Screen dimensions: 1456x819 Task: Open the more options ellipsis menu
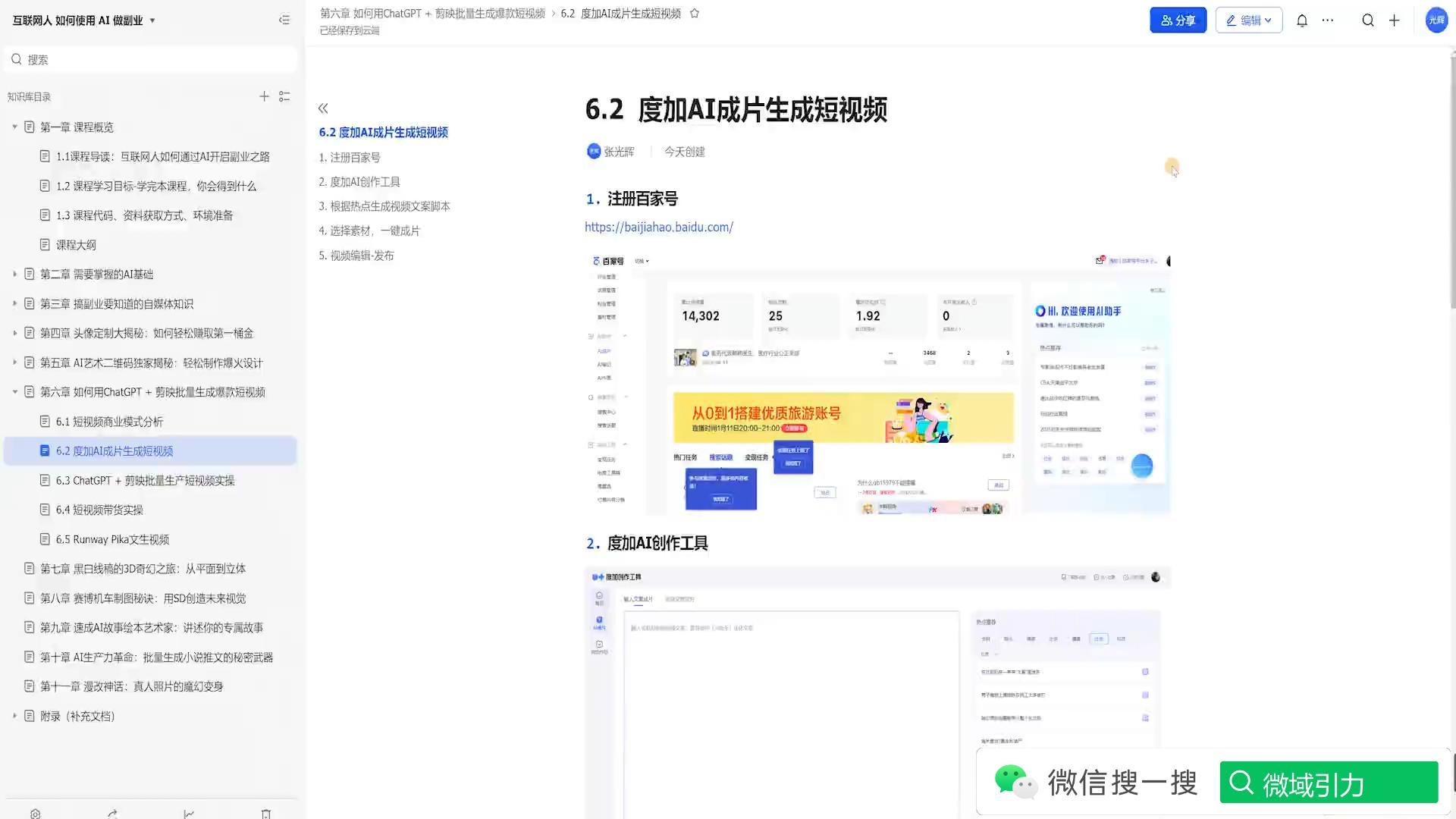(1328, 20)
